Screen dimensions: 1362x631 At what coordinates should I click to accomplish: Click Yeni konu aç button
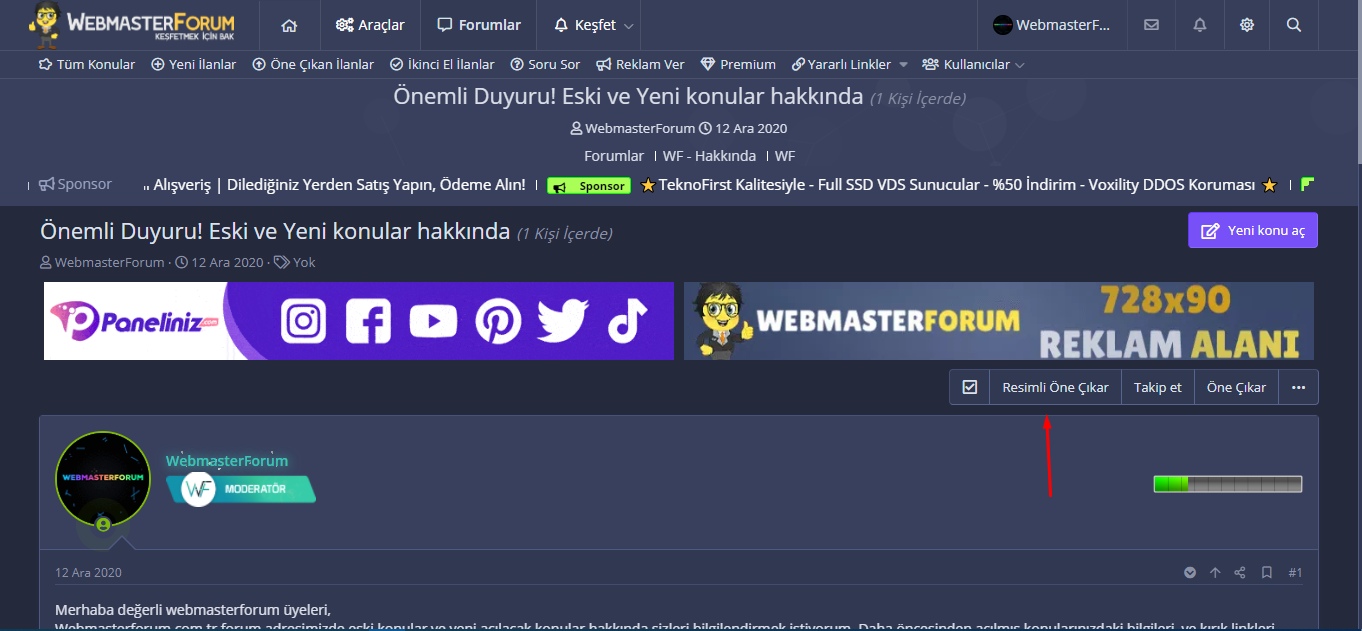[1253, 230]
